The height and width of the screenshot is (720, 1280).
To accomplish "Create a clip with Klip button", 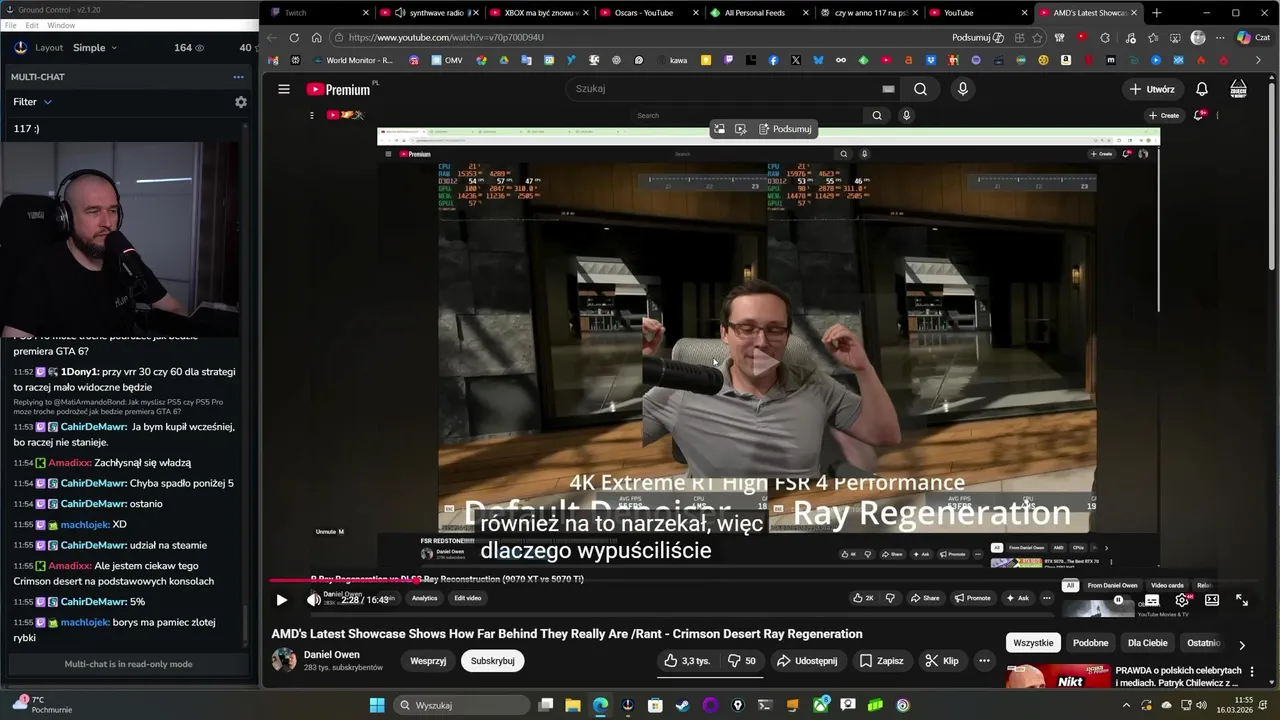I will 942,661.
